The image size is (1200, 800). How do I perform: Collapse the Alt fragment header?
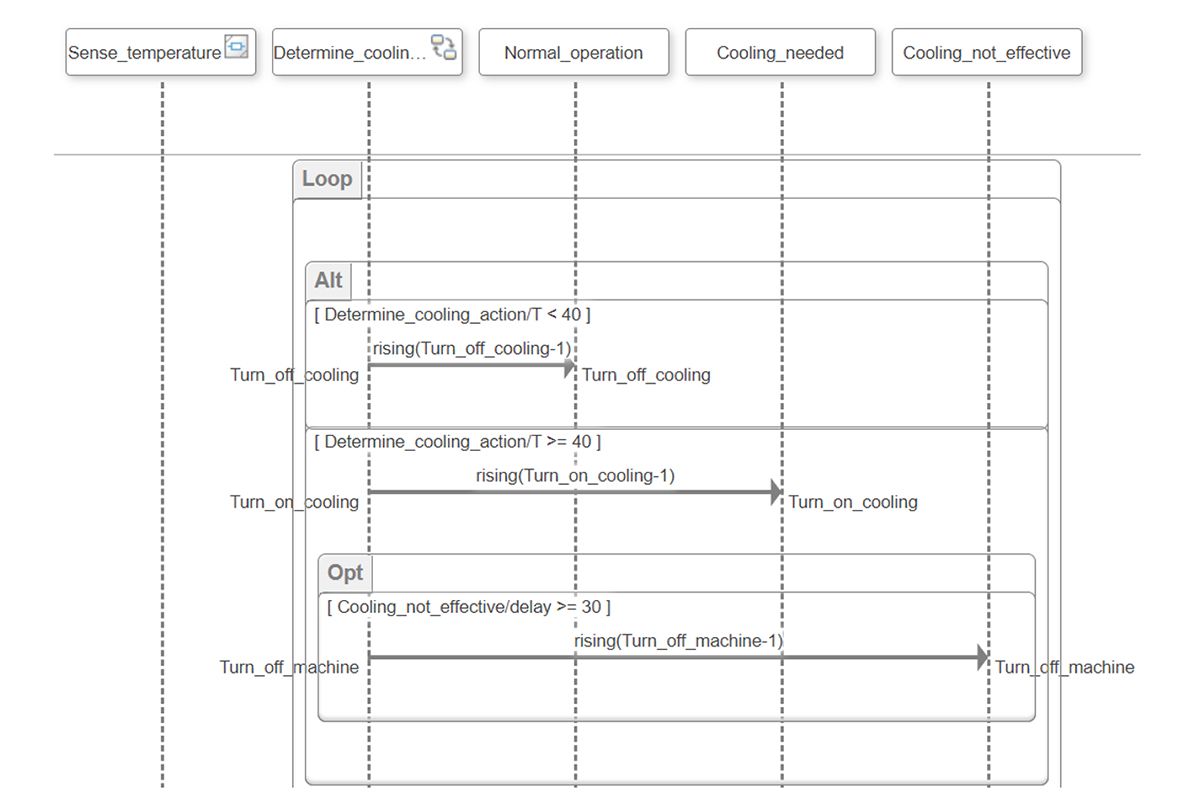[x=328, y=281]
